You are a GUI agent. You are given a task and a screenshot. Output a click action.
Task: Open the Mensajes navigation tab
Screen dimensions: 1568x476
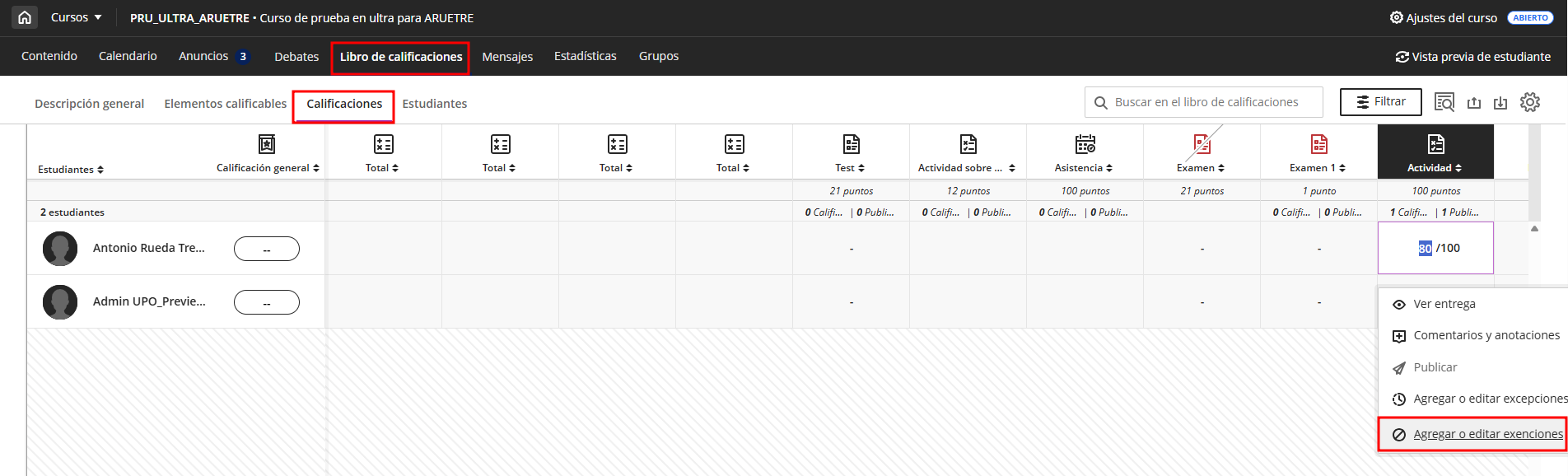click(x=507, y=57)
